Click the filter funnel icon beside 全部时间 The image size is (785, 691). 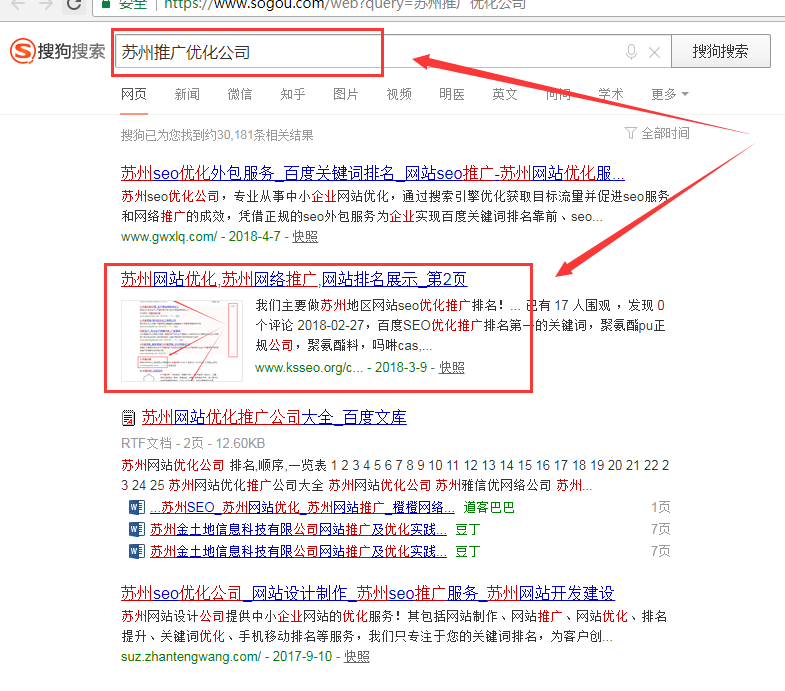pyautogui.click(x=630, y=133)
